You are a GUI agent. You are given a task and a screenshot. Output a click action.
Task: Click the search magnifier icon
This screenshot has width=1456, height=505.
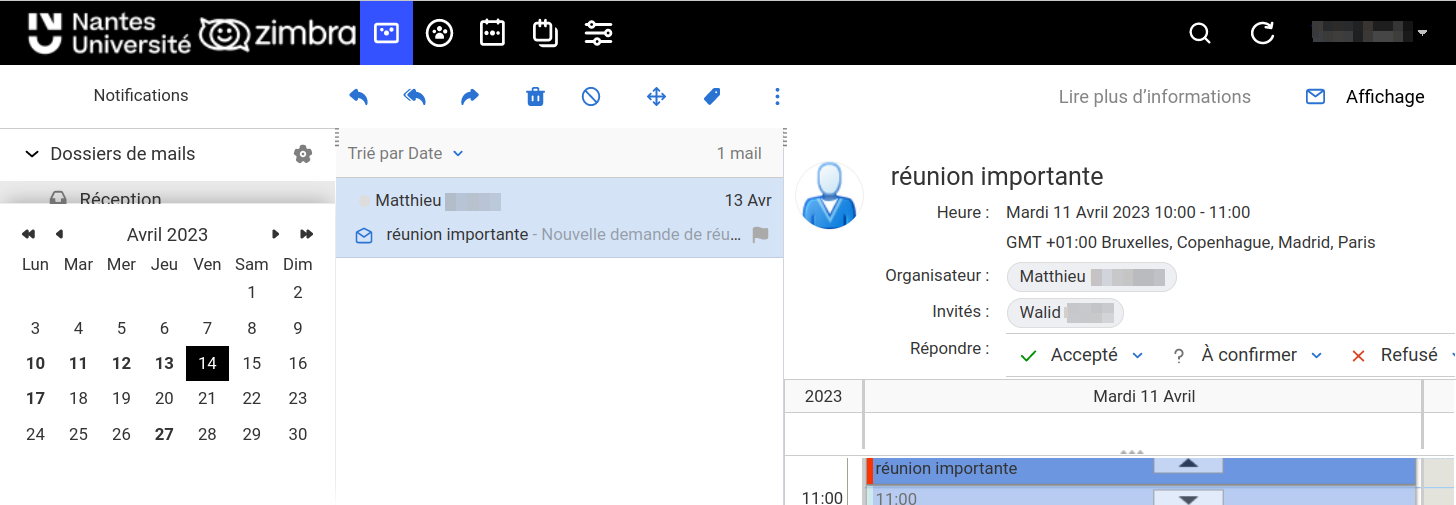1199,34
